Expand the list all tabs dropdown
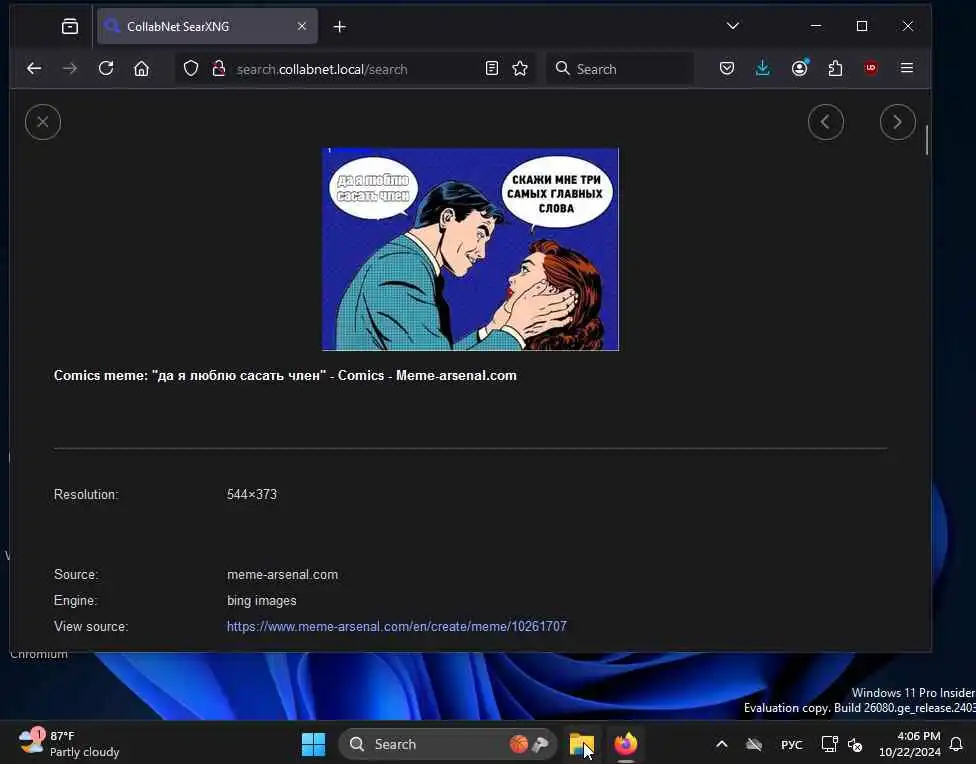The image size is (976, 764). (x=733, y=26)
